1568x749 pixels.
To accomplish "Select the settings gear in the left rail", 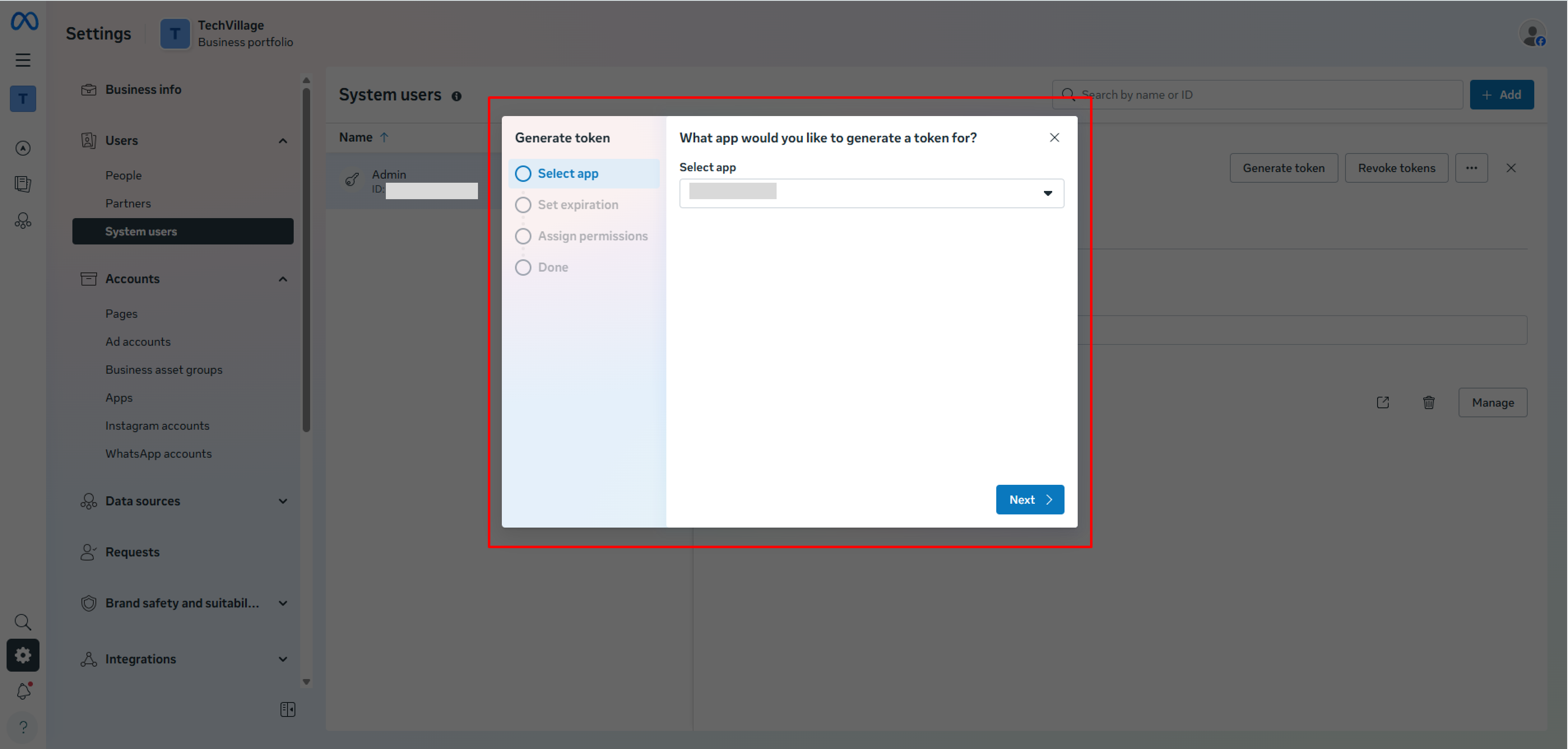I will [x=23, y=655].
